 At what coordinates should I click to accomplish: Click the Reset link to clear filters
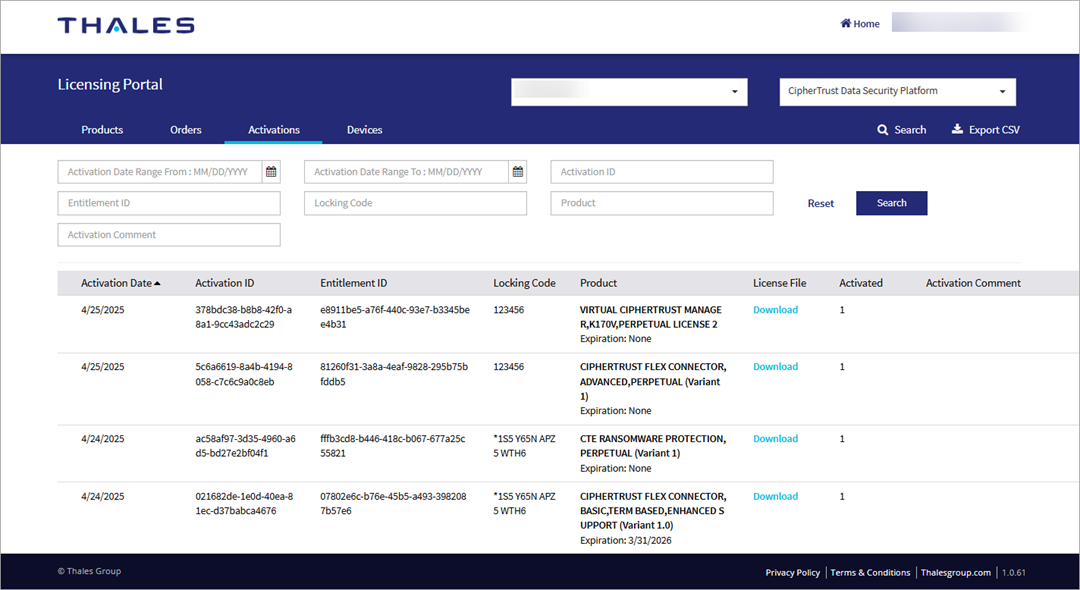click(x=820, y=203)
